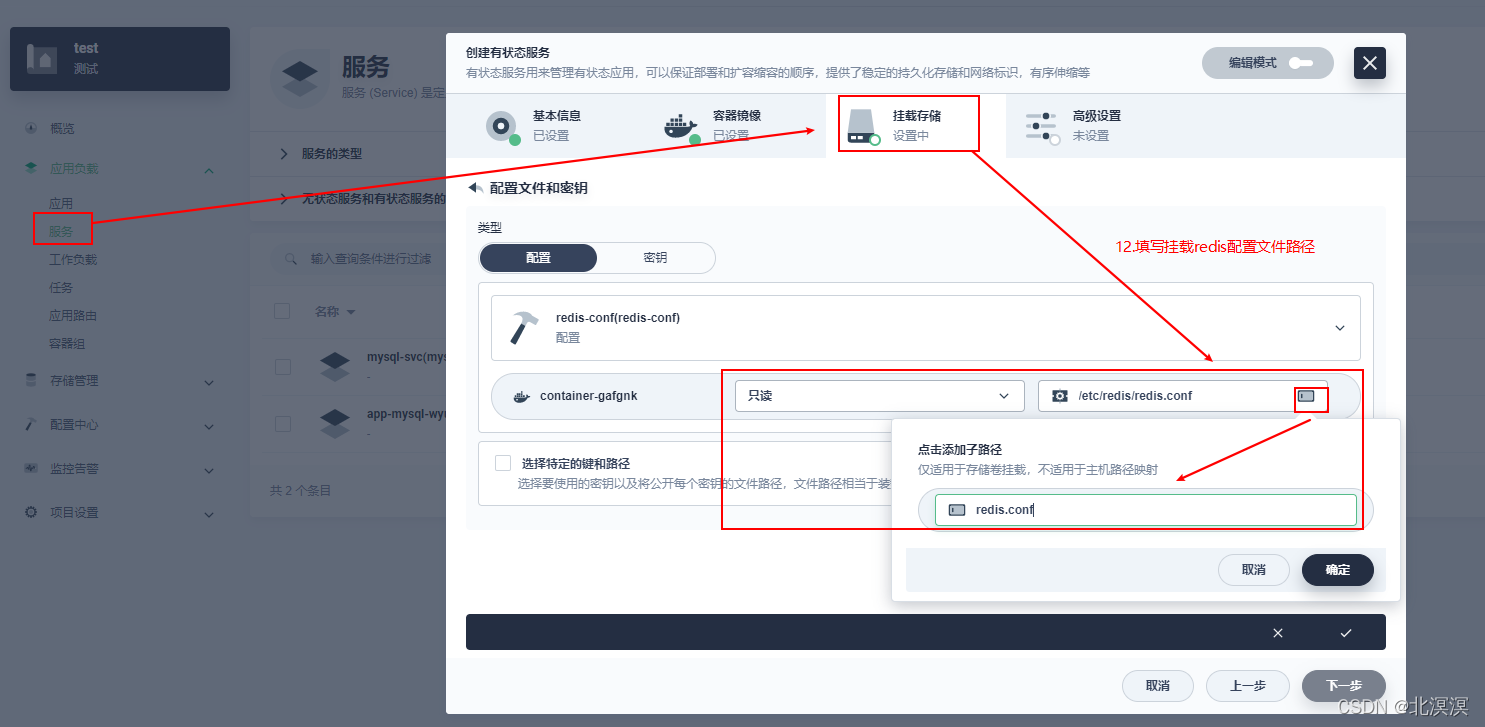Sort by 名称 column arrow
This screenshot has width=1485, height=727.
(x=350, y=312)
